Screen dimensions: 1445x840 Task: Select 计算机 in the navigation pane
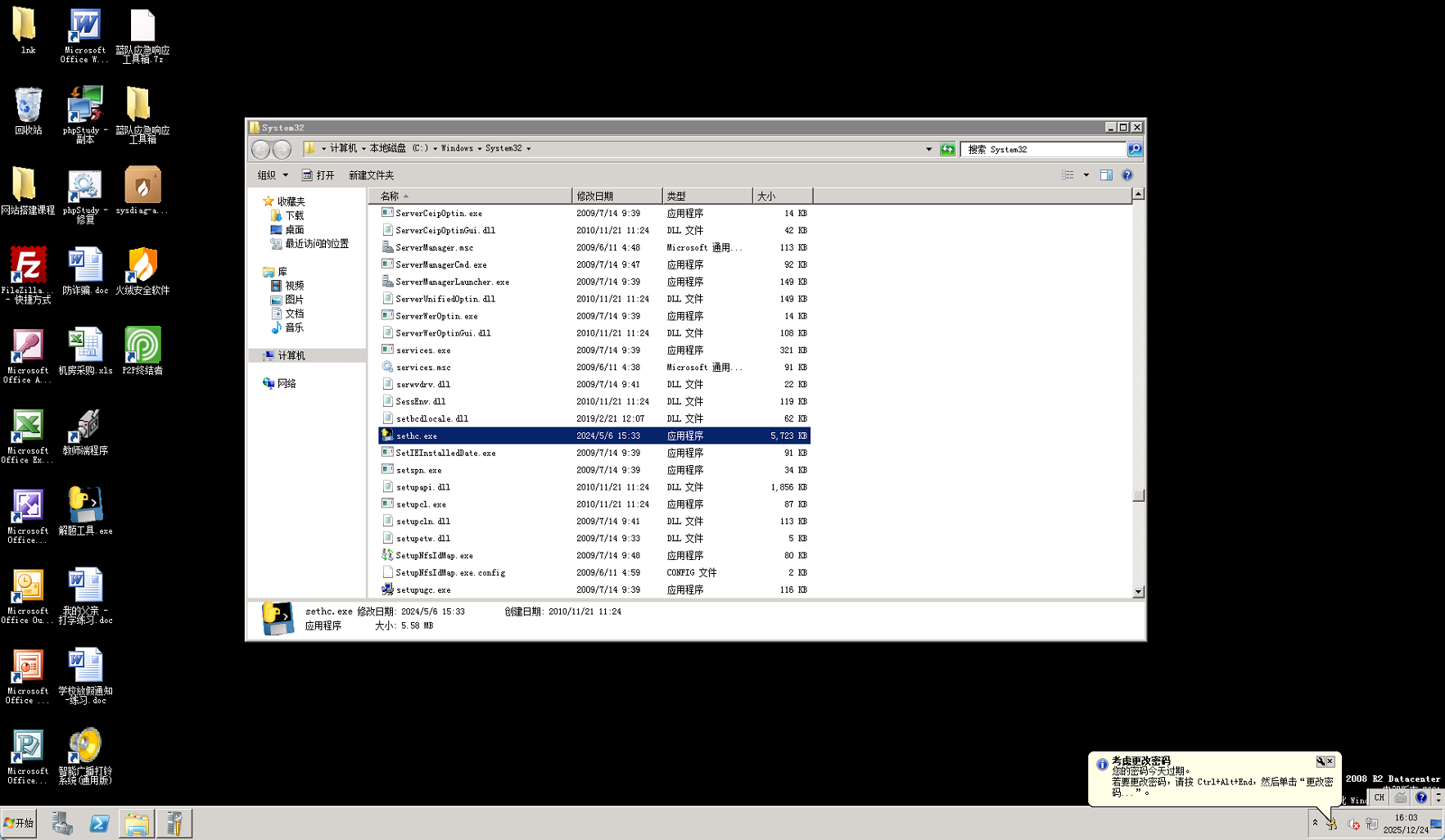[x=291, y=355]
